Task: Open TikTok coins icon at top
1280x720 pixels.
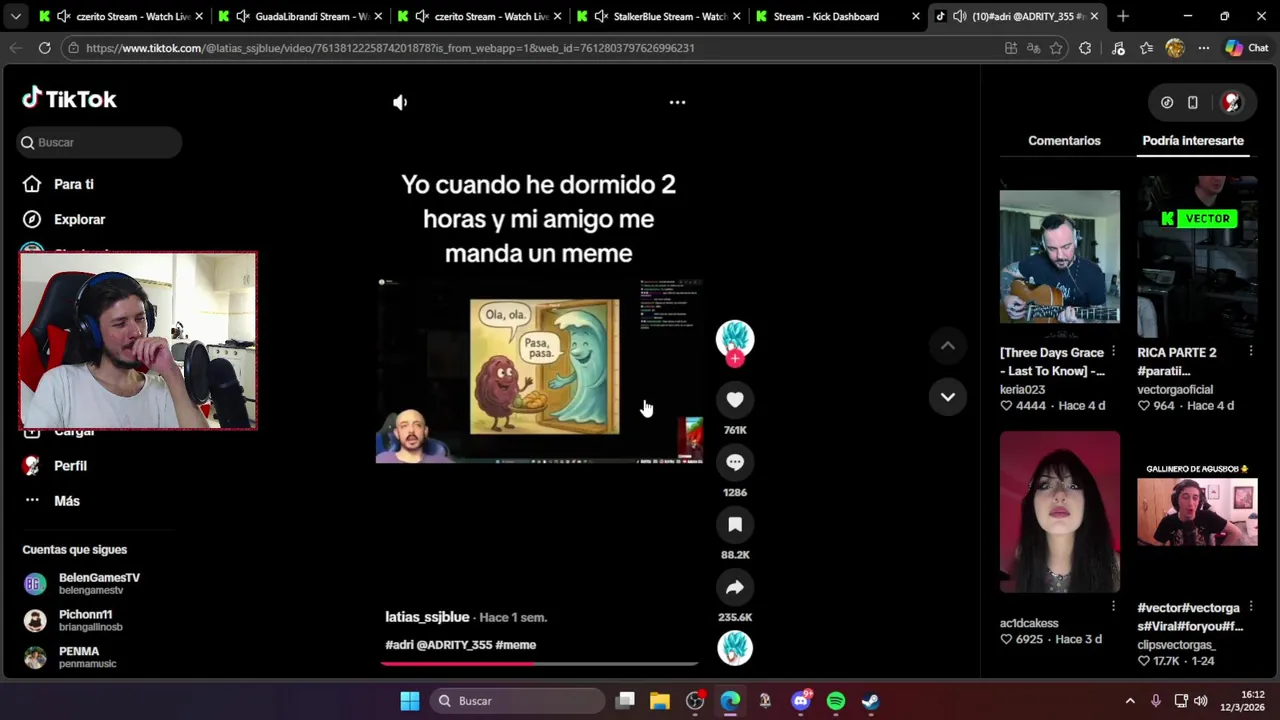Action: coord(1167,102)
